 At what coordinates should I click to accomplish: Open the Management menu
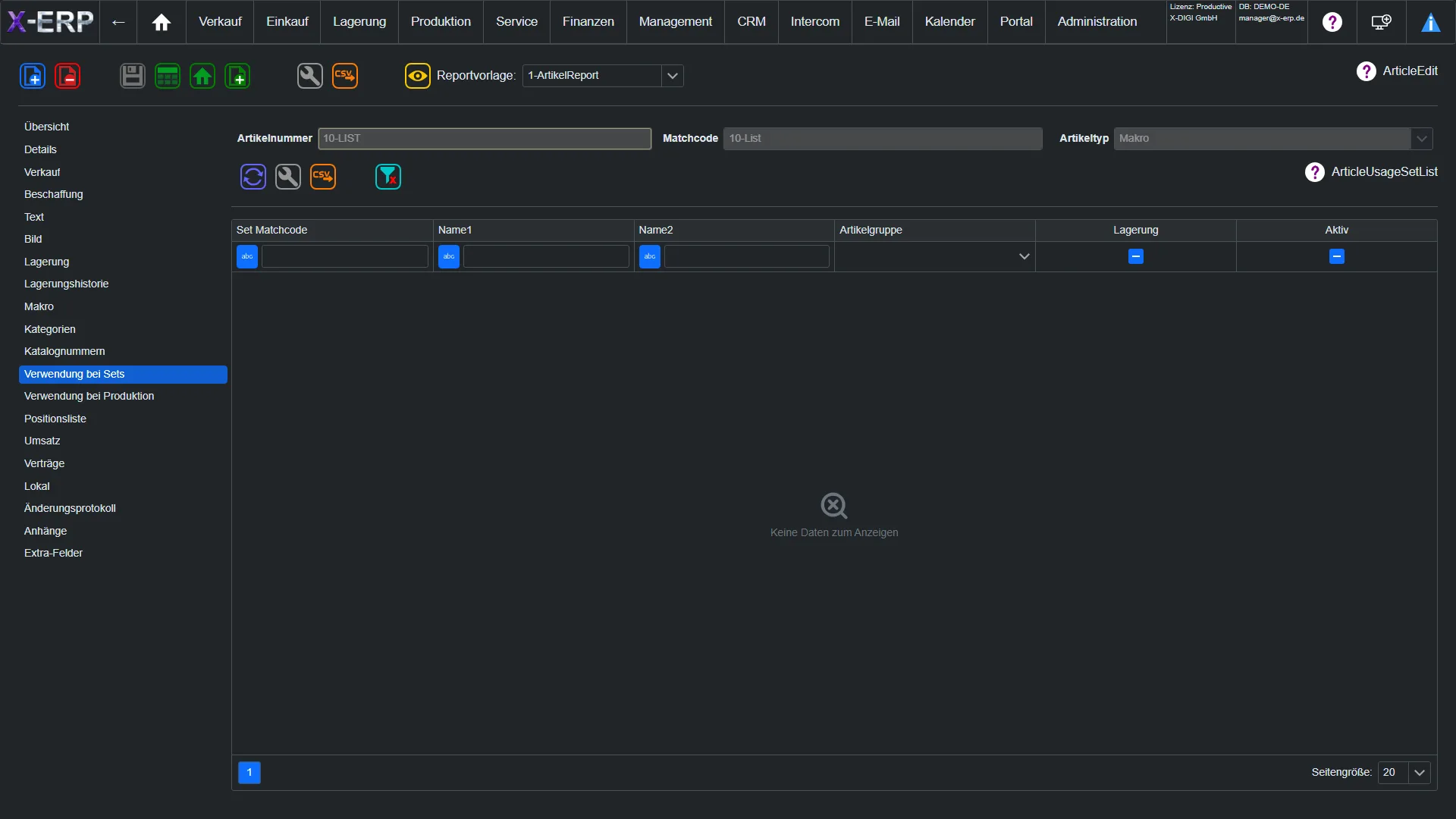click(x=676, y=22)
